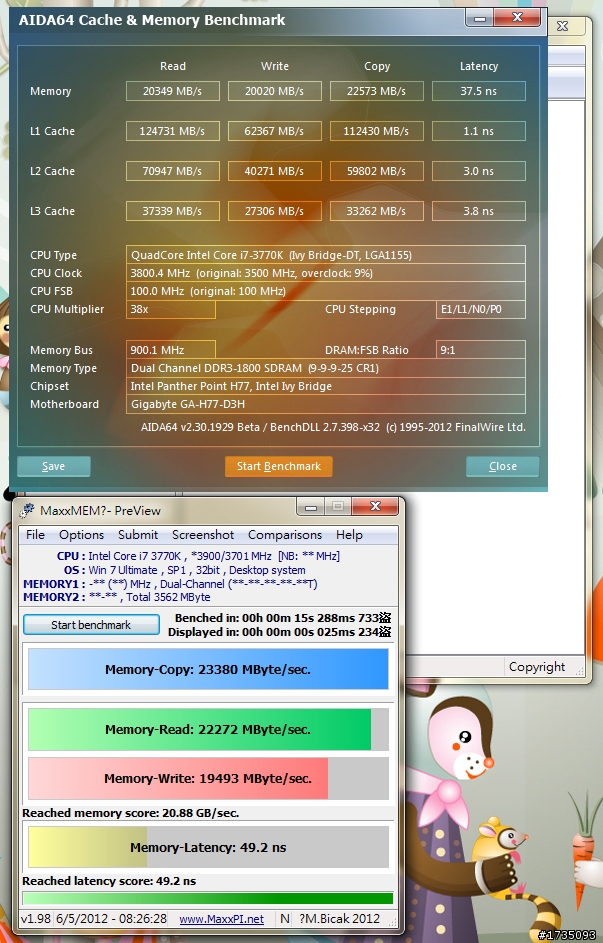Click CPU Type field QuadCore Intel Core i7-3770K
This screenshot has height=943, width=603.
(x=326, y=255)
